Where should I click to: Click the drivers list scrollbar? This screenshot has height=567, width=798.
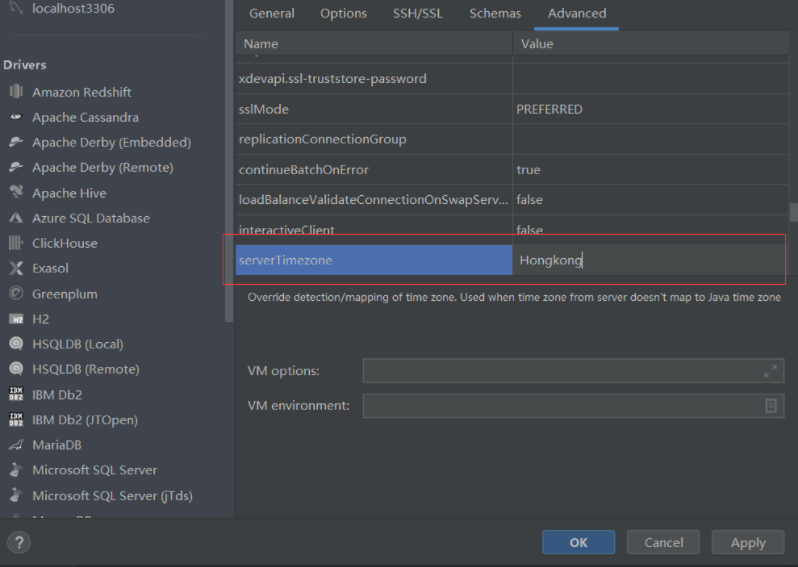229,161
